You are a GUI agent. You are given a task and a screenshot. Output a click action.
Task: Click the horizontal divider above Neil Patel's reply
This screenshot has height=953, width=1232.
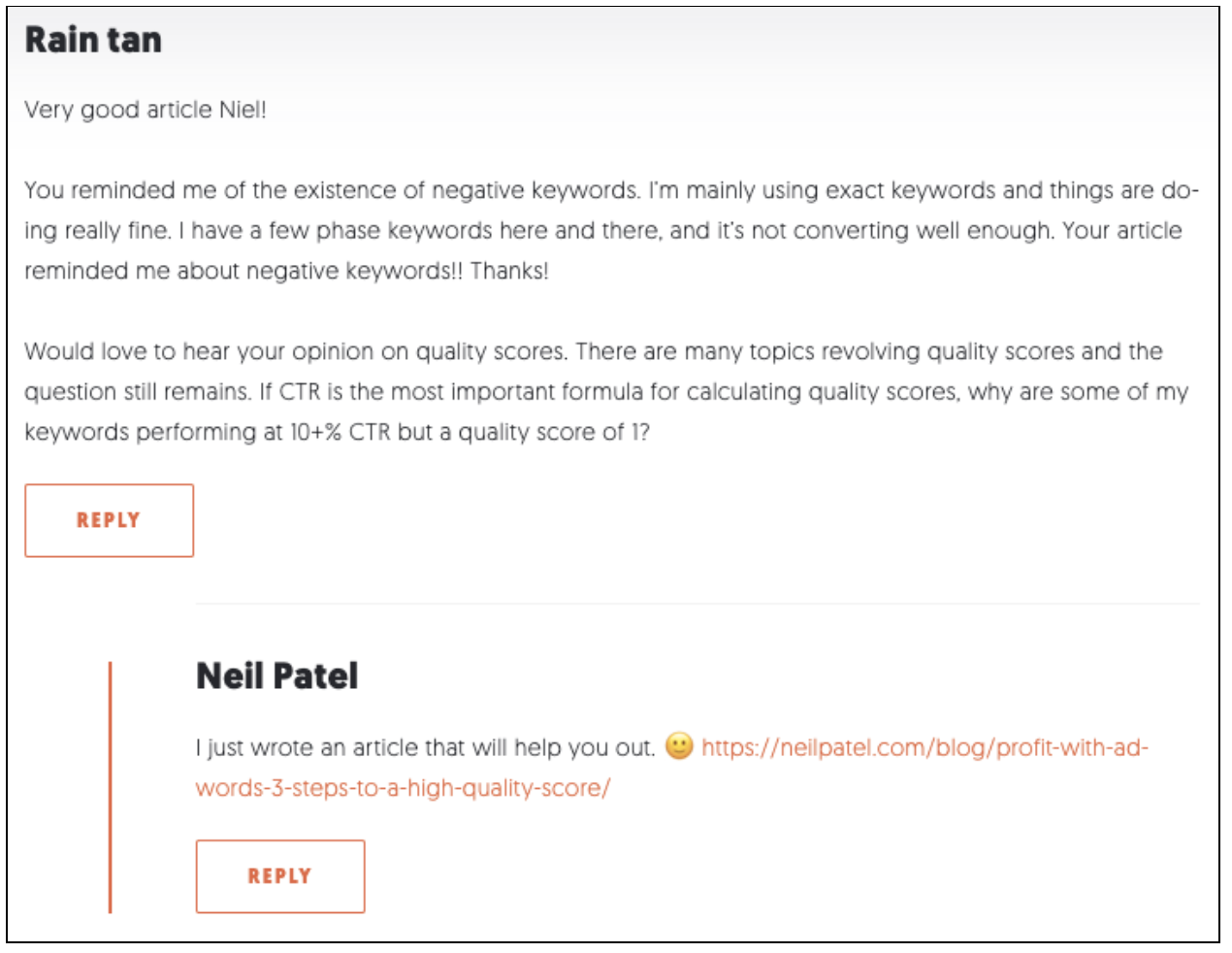click(x=697, y=604)
